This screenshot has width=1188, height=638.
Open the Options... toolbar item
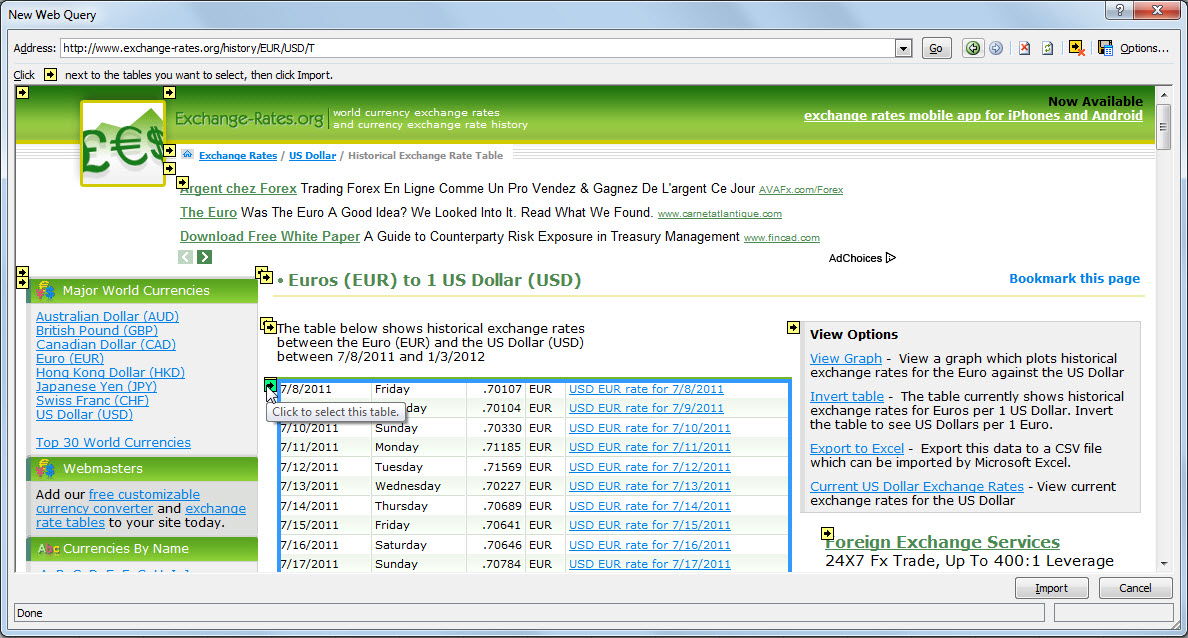click(x=1144, y=48)
